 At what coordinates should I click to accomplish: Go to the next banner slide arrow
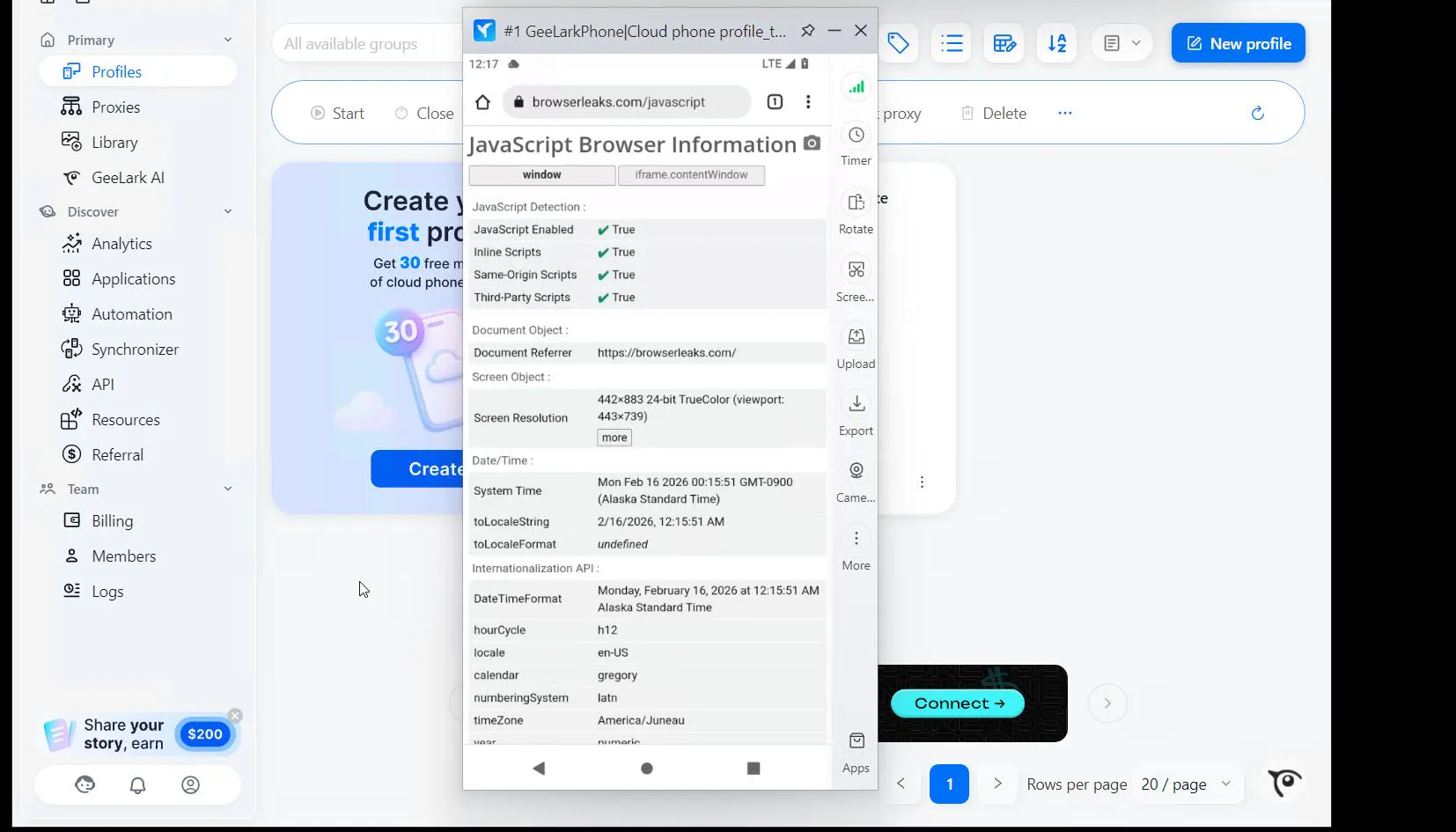pyautogui.click(x=1107, y=703)
